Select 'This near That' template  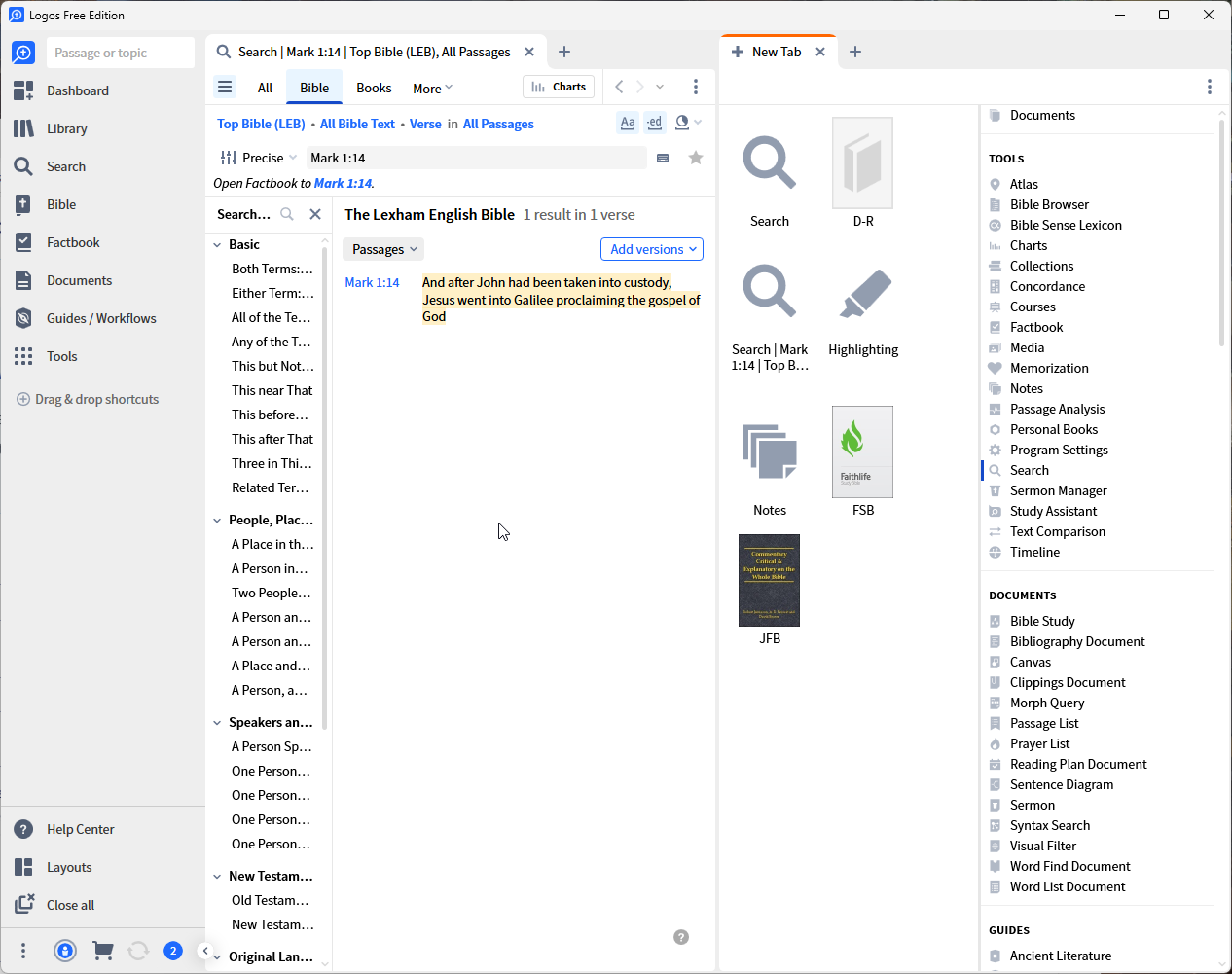[x=272, y=390]
